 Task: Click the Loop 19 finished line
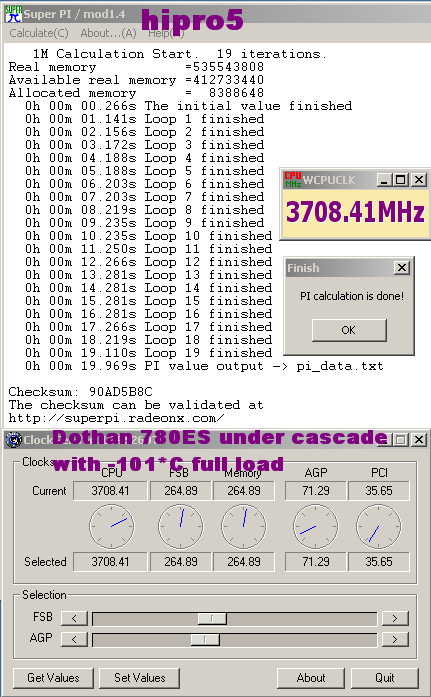click(149, 353)
